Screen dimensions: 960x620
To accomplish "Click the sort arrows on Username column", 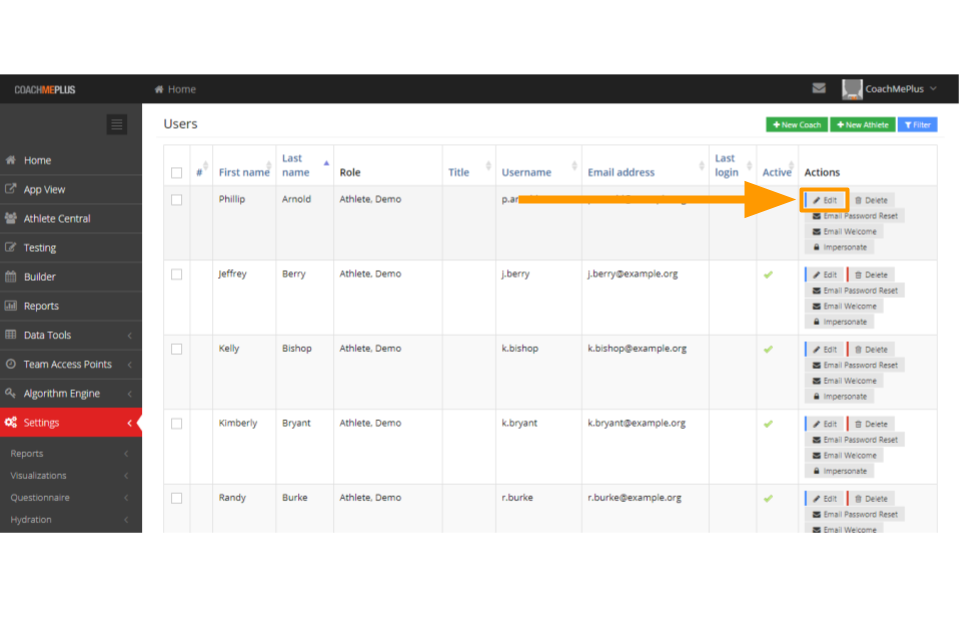I will [x=574, y=165].
